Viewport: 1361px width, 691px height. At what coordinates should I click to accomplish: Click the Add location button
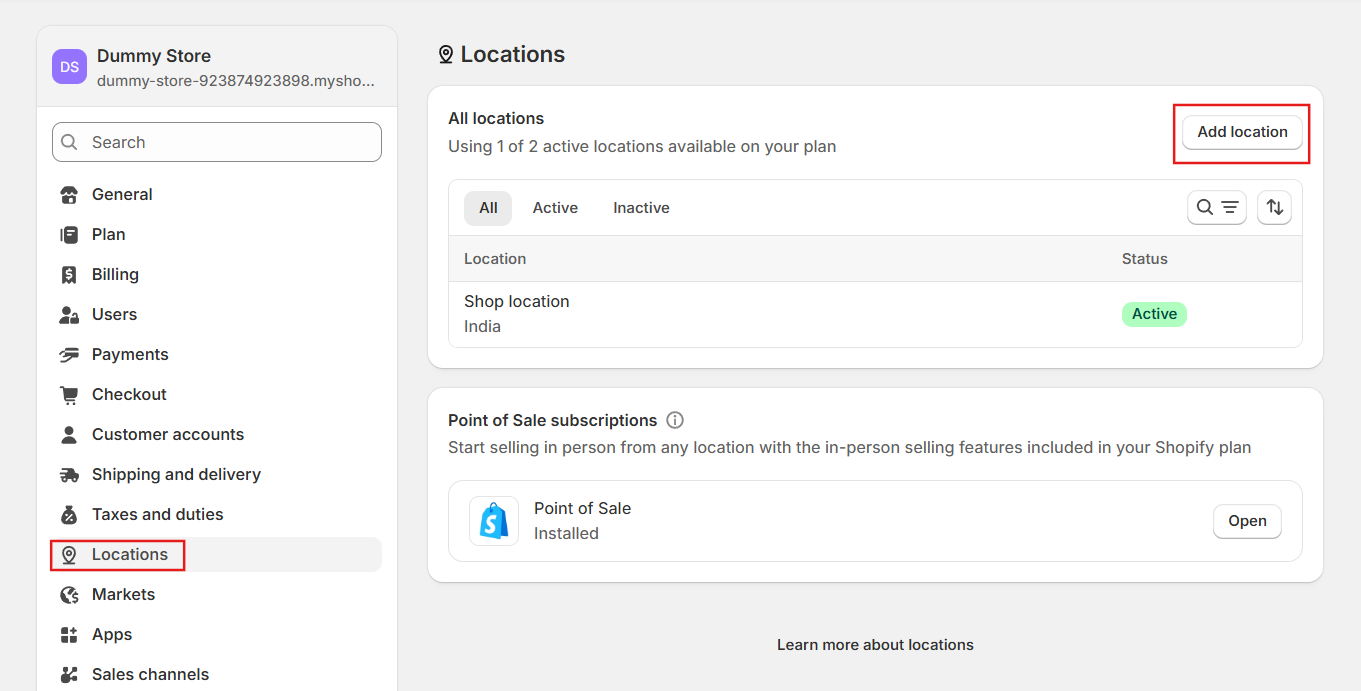(x=1242, y=132)
